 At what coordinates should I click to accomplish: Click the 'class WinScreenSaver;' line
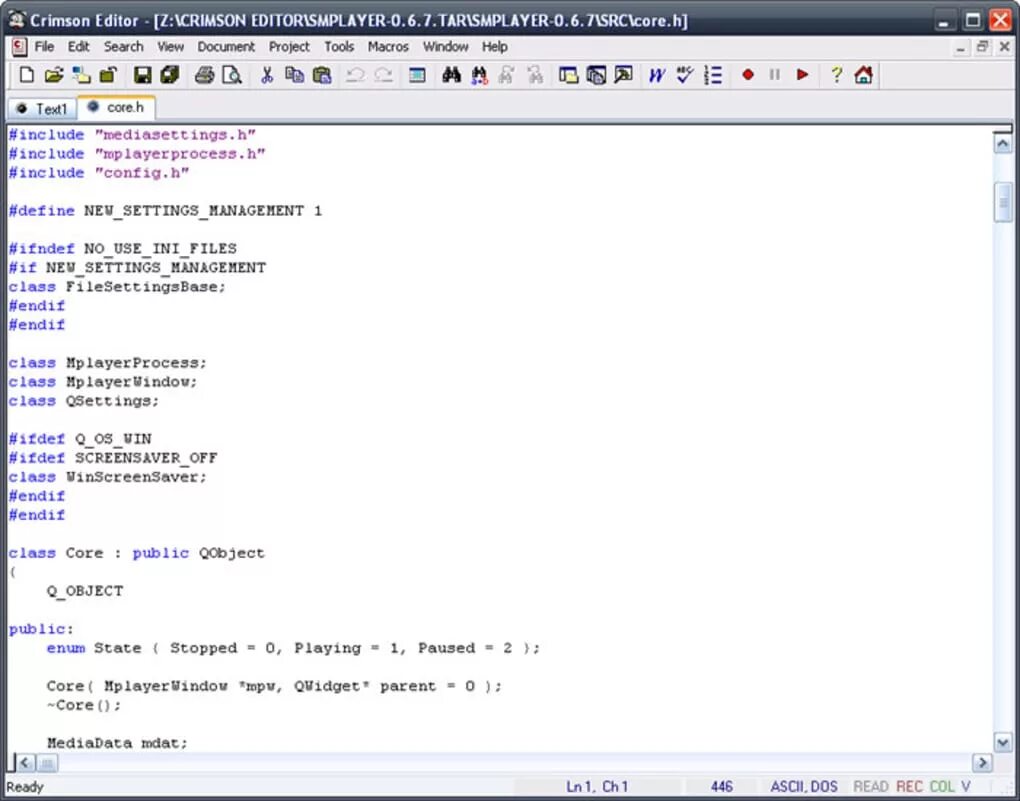pyautogui.click(x=107, y=477)
